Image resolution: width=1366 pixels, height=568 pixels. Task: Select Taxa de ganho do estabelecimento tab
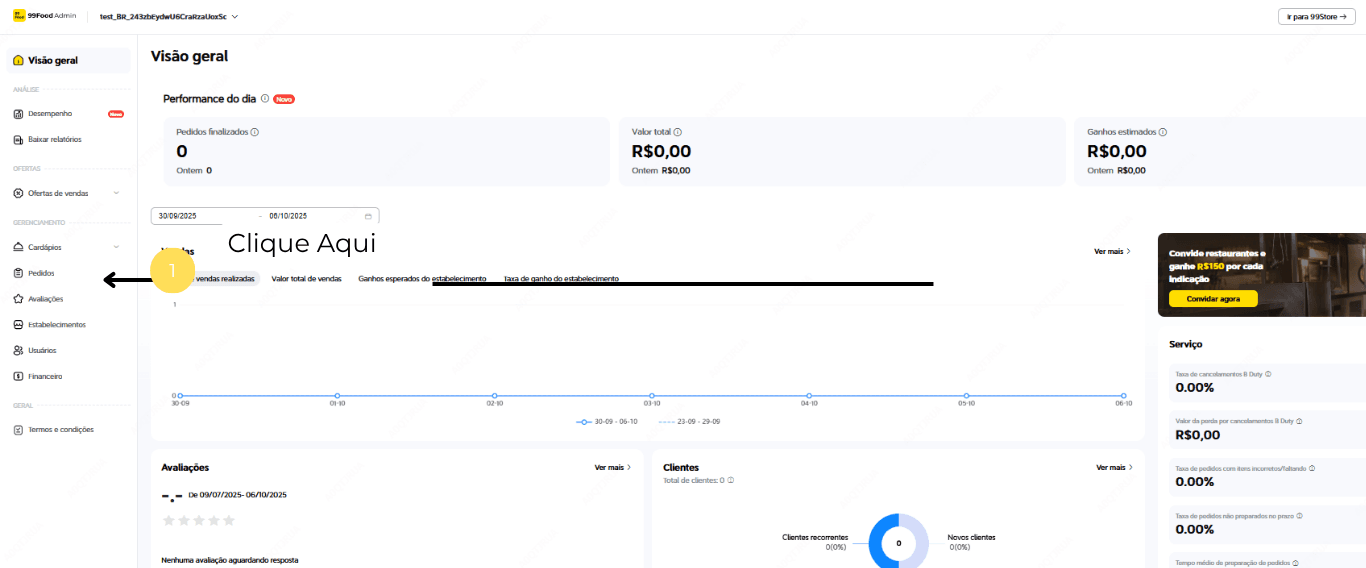coord(561,279)
